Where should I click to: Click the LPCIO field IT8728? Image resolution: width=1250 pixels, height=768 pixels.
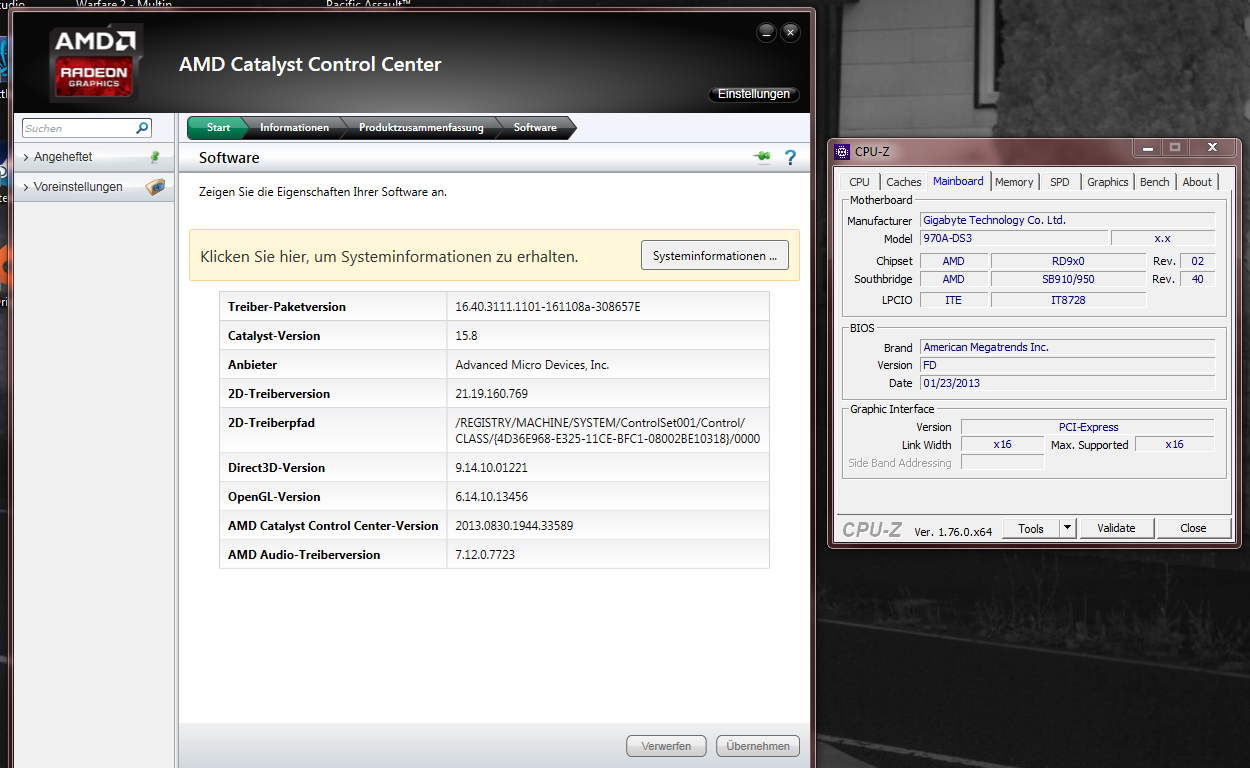coord(1068,299)
